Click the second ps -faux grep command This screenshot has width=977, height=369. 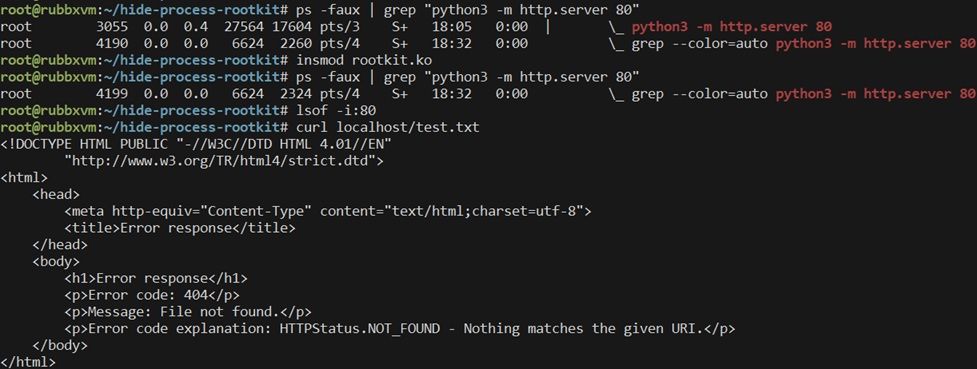coord(468,77)
